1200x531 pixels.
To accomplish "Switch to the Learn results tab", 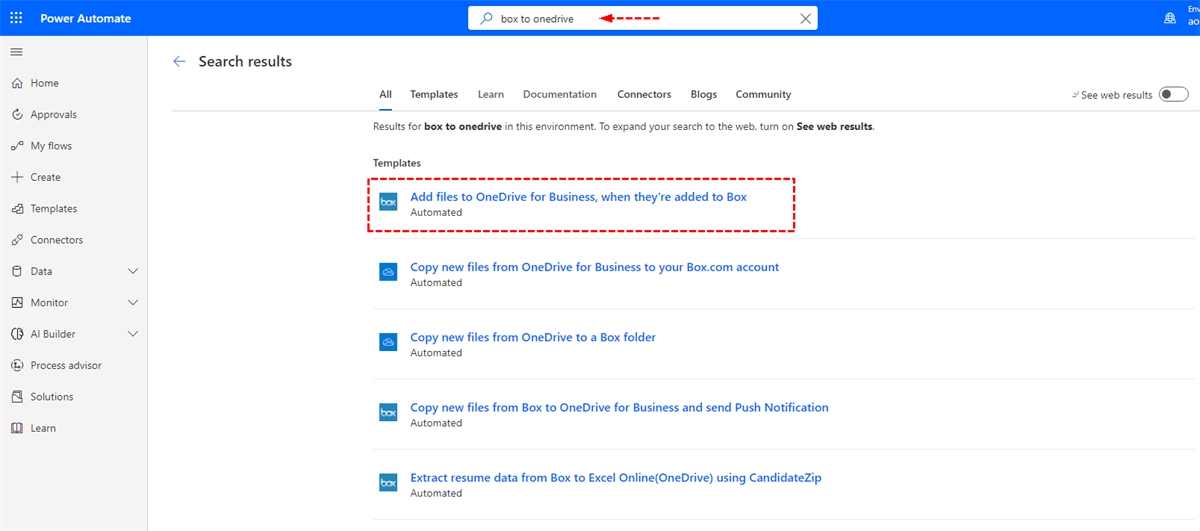I will [x=491, y=94].
